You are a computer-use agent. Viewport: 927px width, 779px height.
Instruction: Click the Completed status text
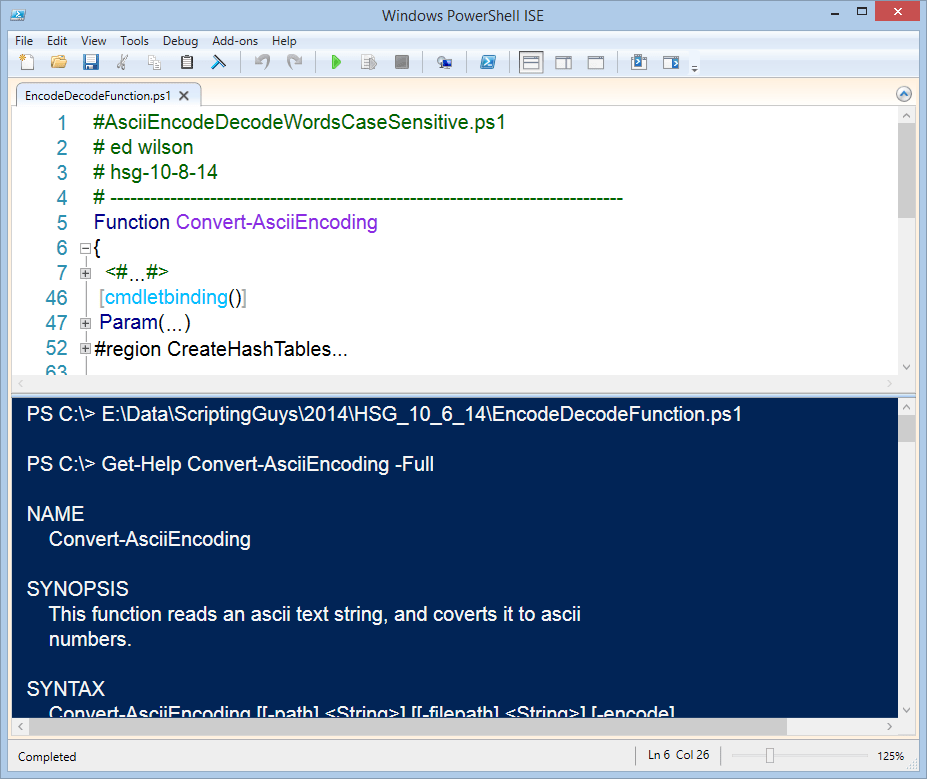pyautogui.click(x=47, y=757)
